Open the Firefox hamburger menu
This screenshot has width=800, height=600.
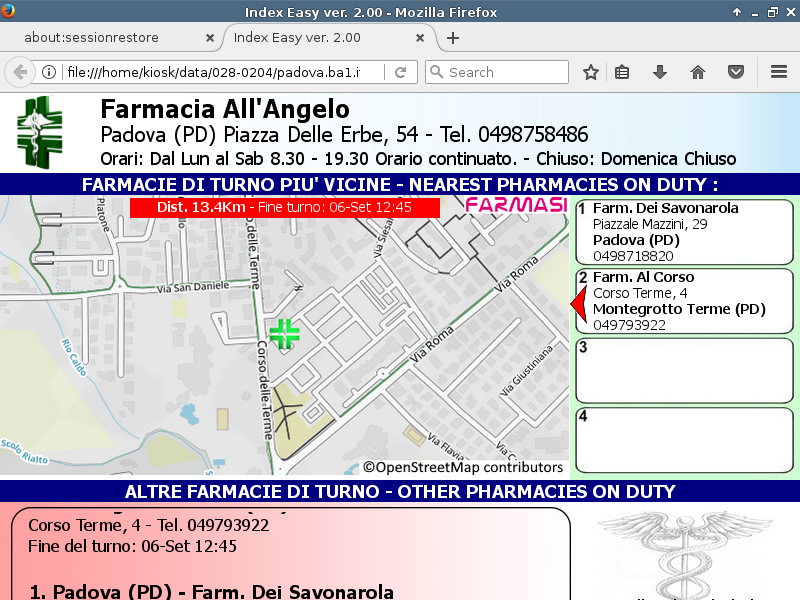point(779,72)
